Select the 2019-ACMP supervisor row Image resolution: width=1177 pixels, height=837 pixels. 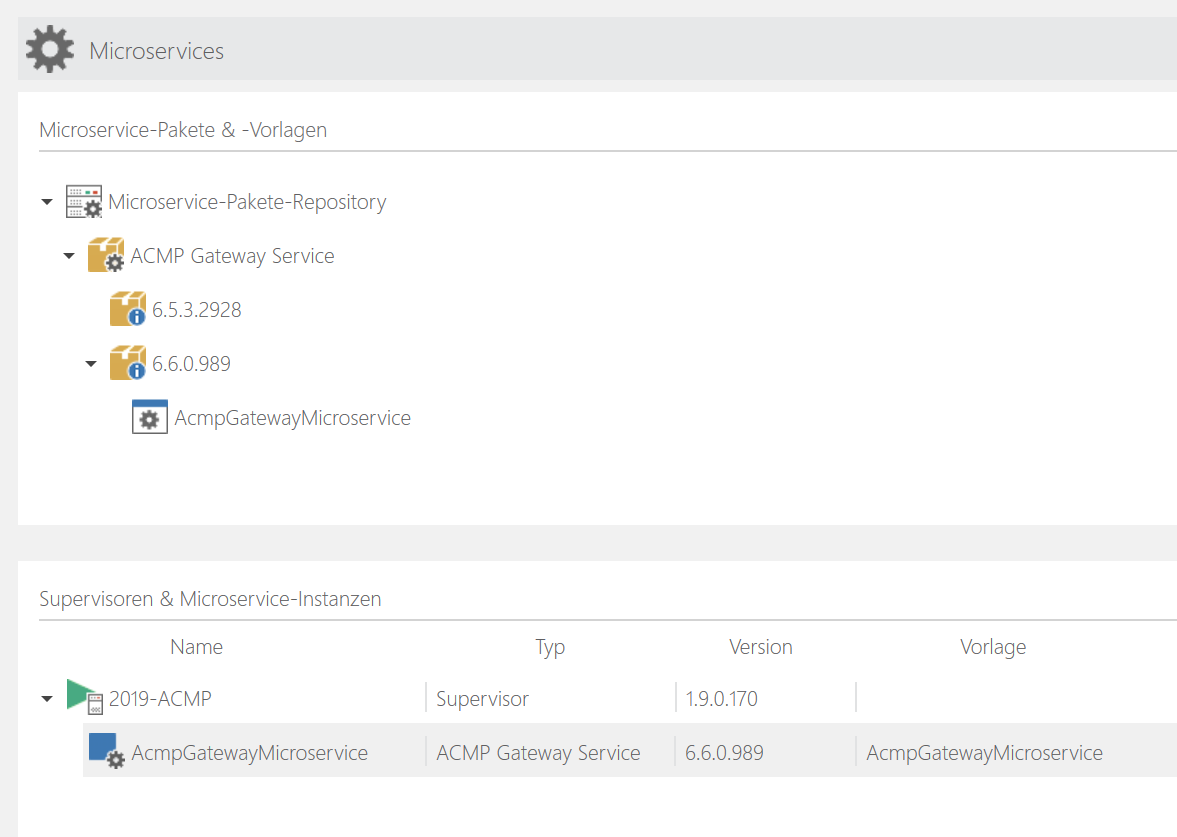pyautogui.click(x=160, y=699)
